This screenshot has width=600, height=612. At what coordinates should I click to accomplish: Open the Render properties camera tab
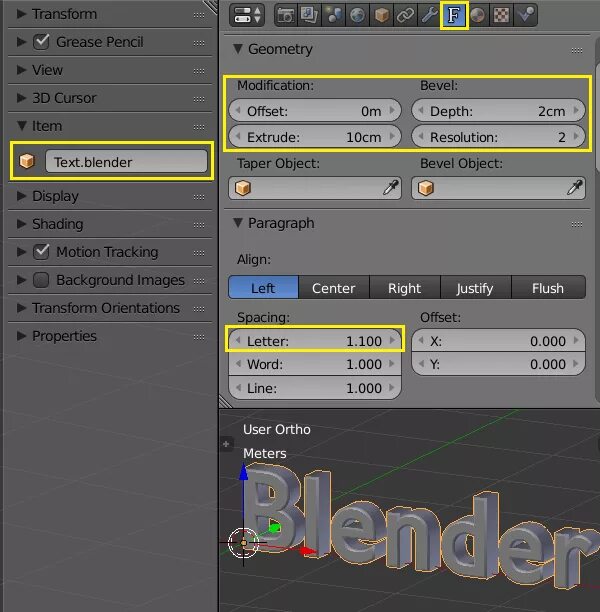pos(286,16)
